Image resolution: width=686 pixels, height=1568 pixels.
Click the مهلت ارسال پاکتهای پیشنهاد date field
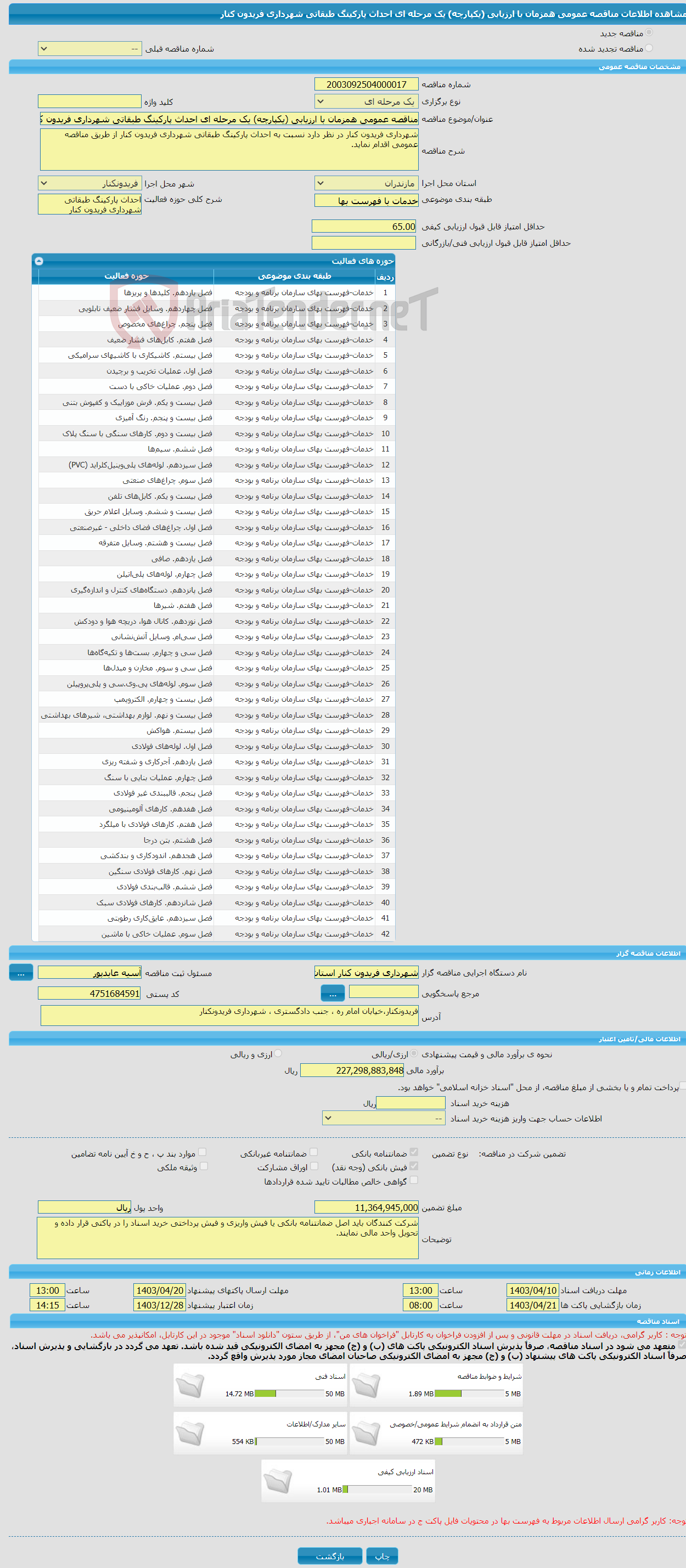pyautogui.click(x=160, y=1290)
